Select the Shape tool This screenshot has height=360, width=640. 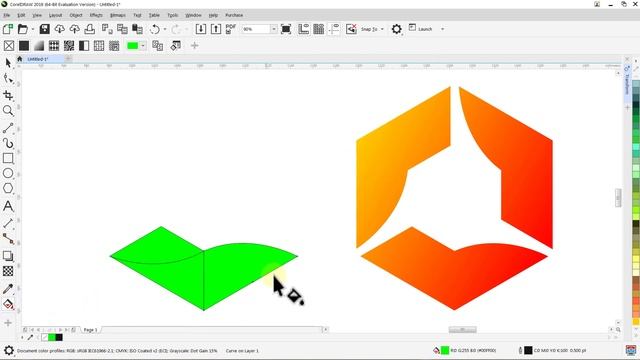tap(8, 78)
